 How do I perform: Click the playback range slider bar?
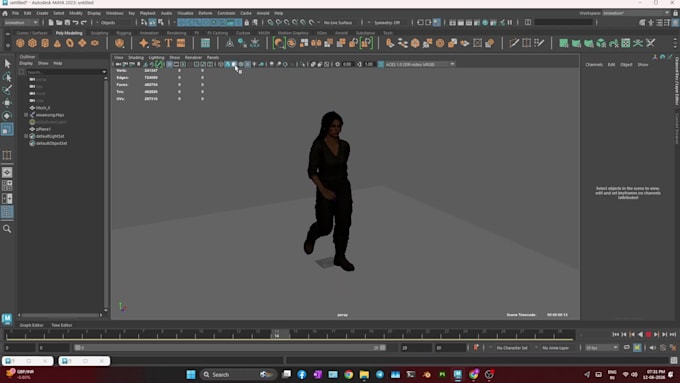click(x=230, y=348)
